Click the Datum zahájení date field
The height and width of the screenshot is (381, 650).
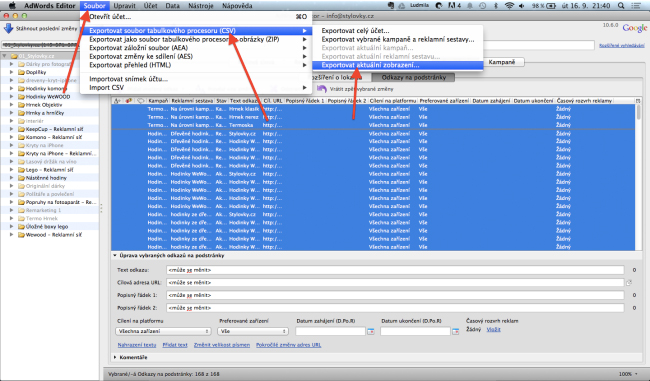pyautogui.click(x=330, y=331)
